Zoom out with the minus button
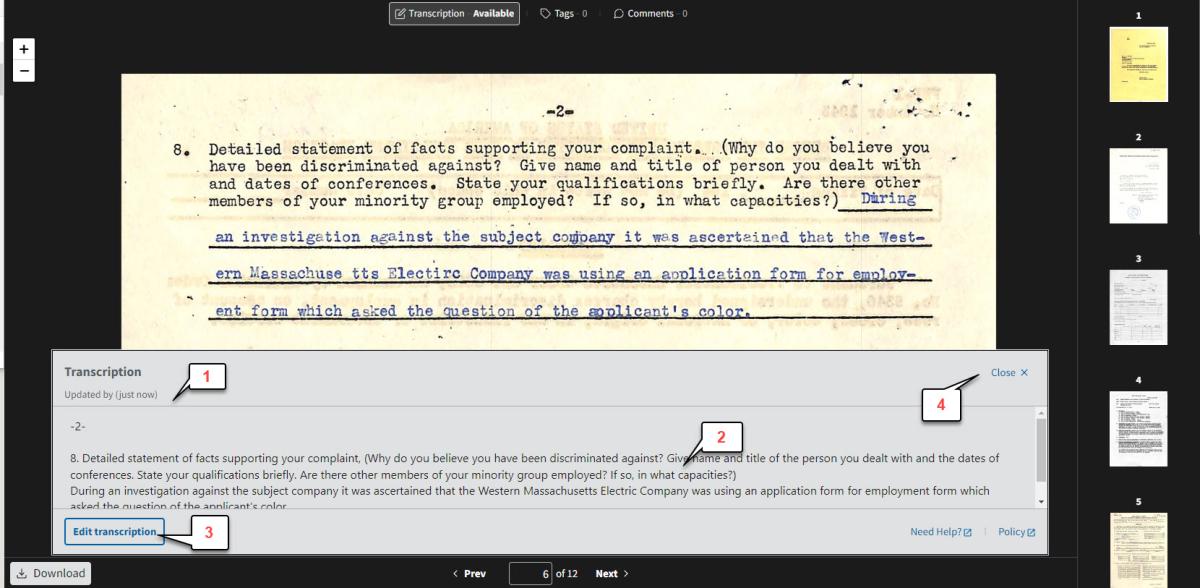The height and width of the screenshot is (588, 1200). [24, 71]
